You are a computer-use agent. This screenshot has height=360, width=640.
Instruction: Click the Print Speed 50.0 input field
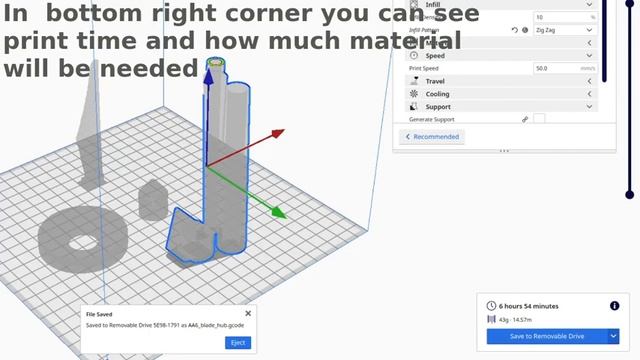tap(565, 68)
